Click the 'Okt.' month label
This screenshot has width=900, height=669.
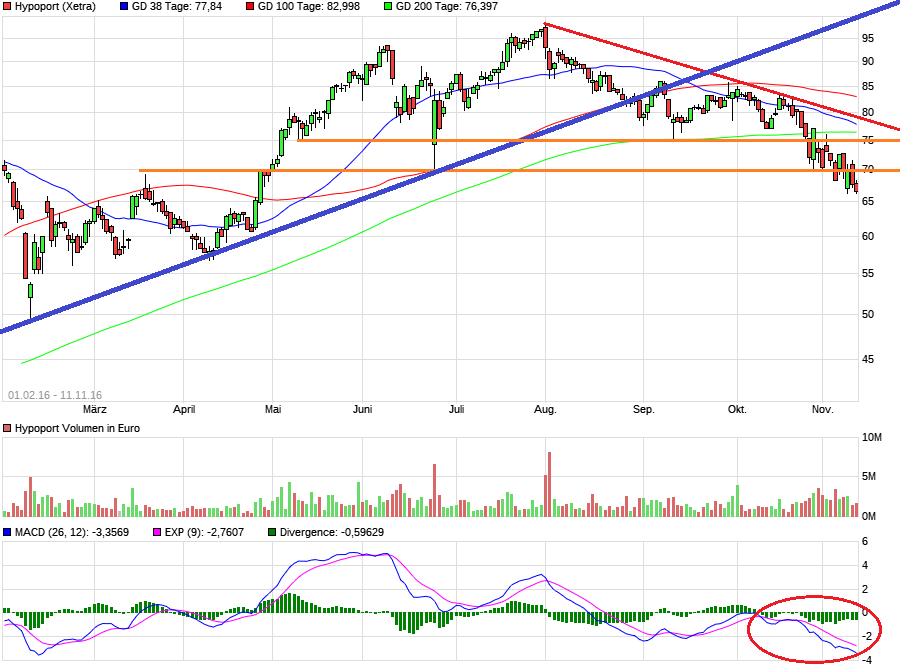[737, 410]
